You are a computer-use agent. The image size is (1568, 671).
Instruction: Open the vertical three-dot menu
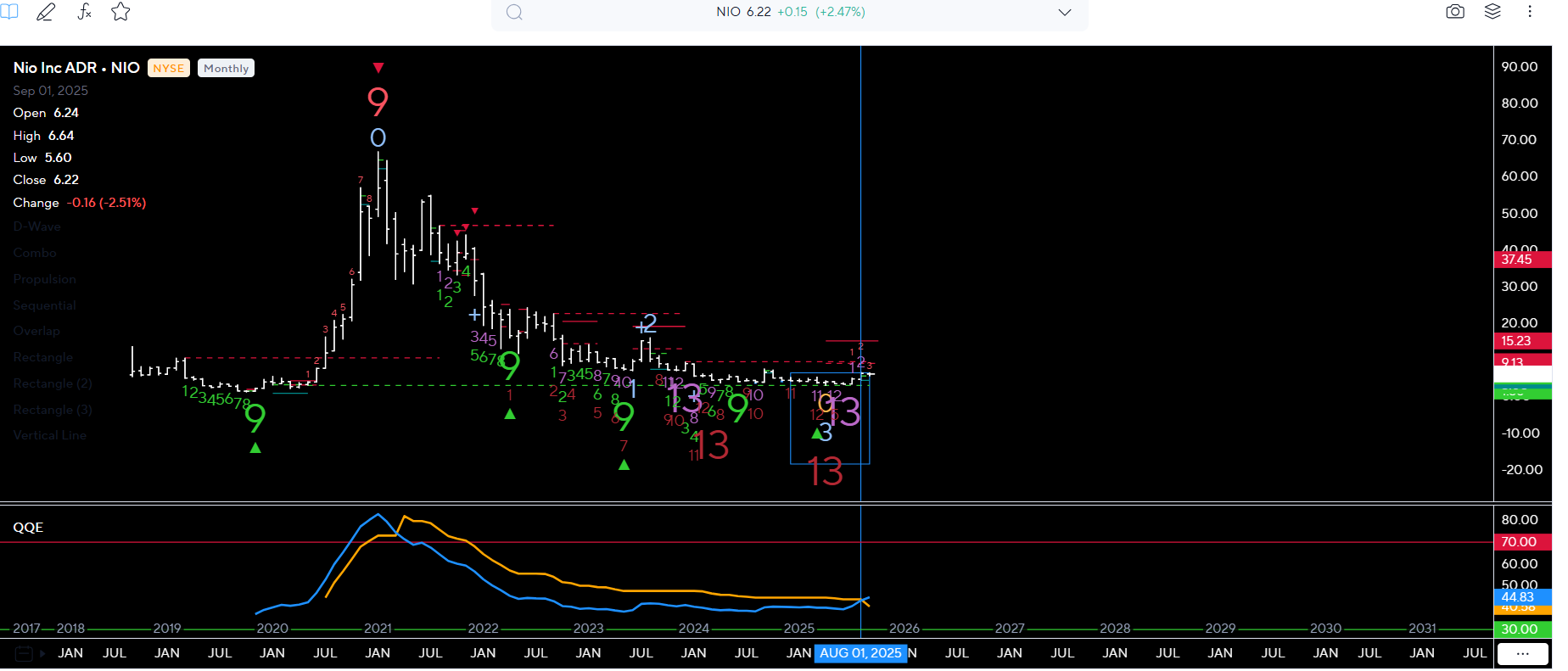pyautogui.click(x=1530, y=12)
